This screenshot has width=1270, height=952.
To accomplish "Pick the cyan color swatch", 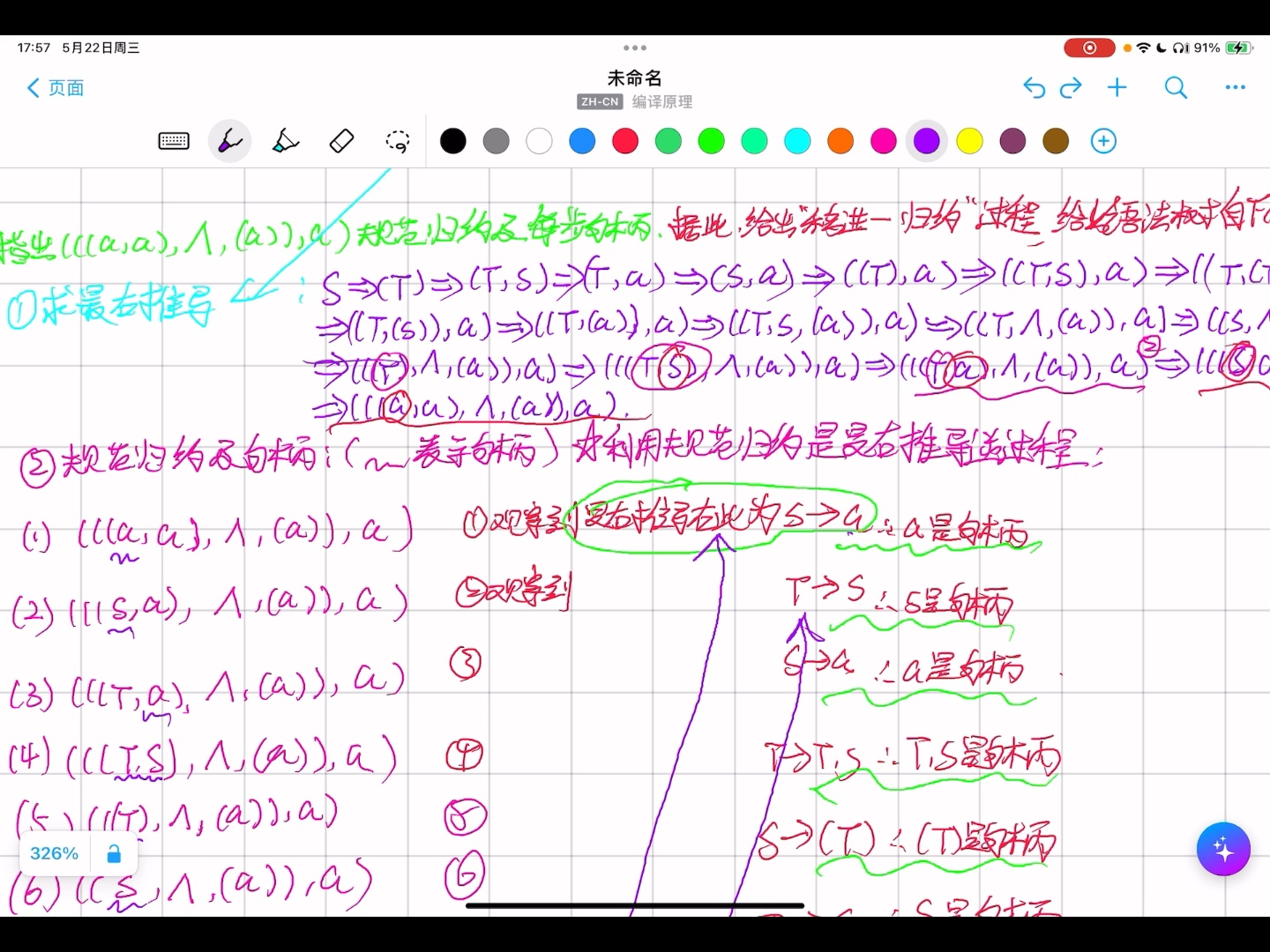I will pyautogui.click(x=797, y=141).
